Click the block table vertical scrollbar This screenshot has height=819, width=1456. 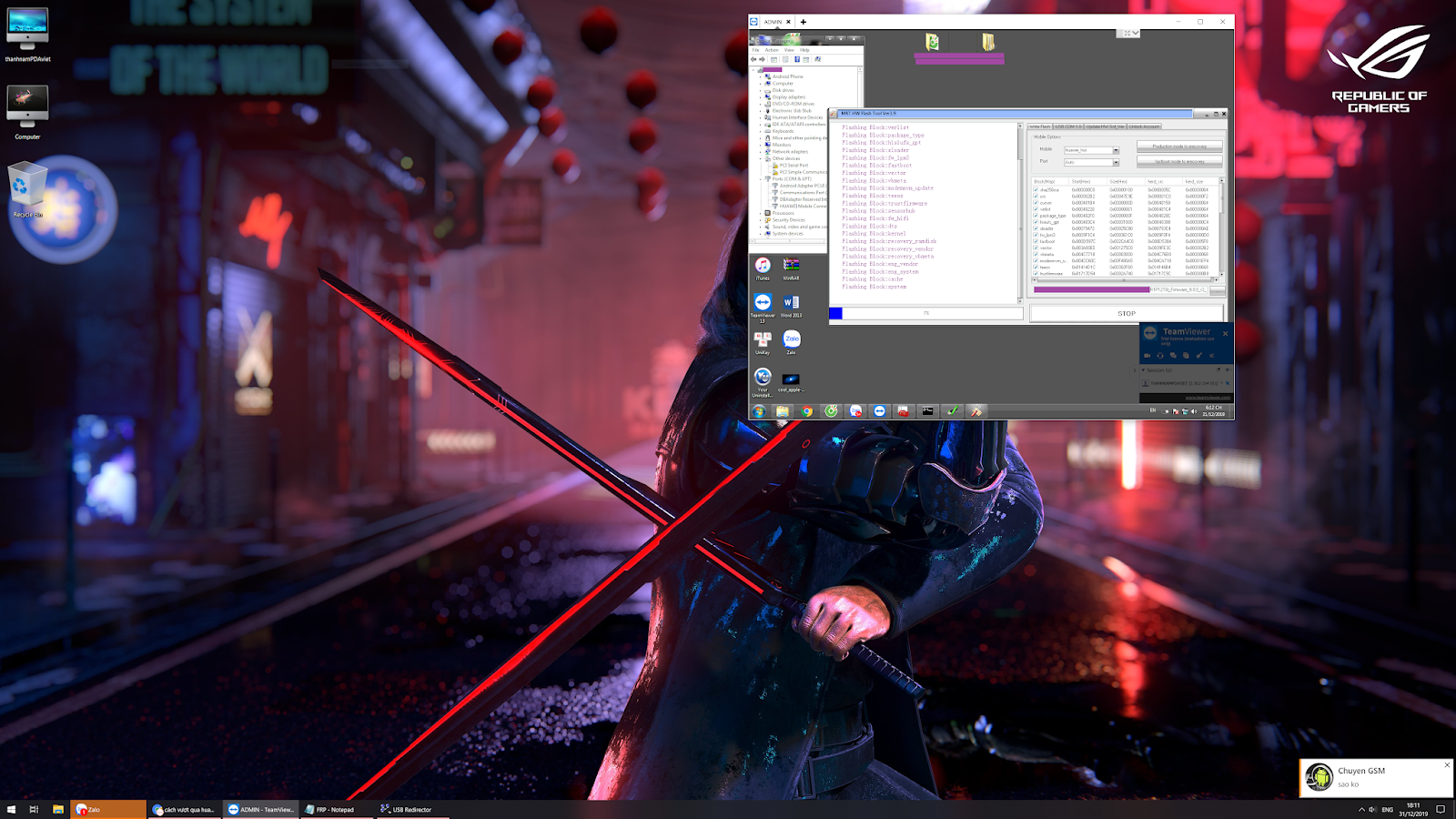click(x=1222, y=227)
